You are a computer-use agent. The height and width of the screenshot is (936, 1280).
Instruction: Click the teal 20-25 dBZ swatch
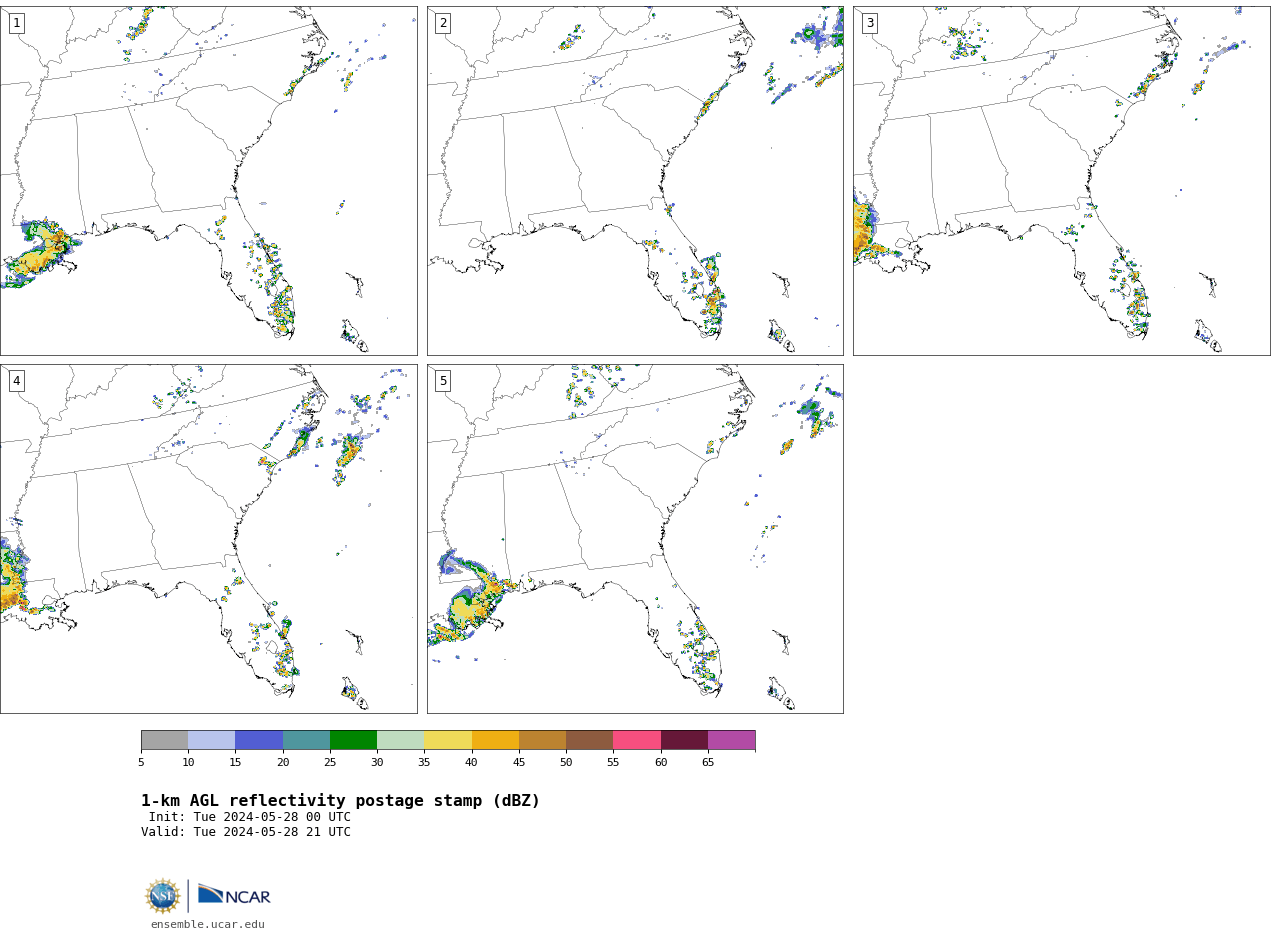point(306,740)
